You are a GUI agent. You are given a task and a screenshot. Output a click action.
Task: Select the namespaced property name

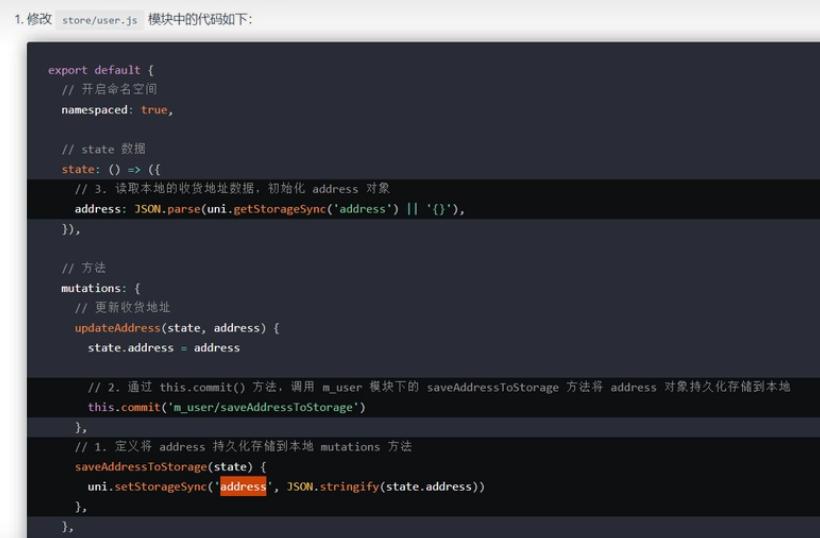(x=97, y=110)
